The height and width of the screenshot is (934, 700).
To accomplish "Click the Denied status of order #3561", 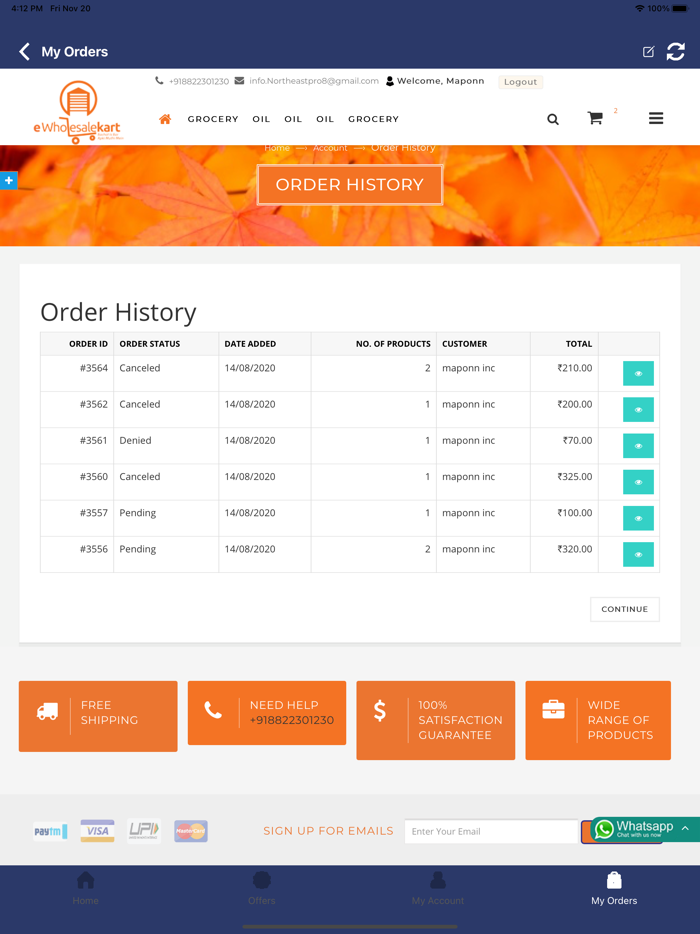I will click(x=135, y=440).
